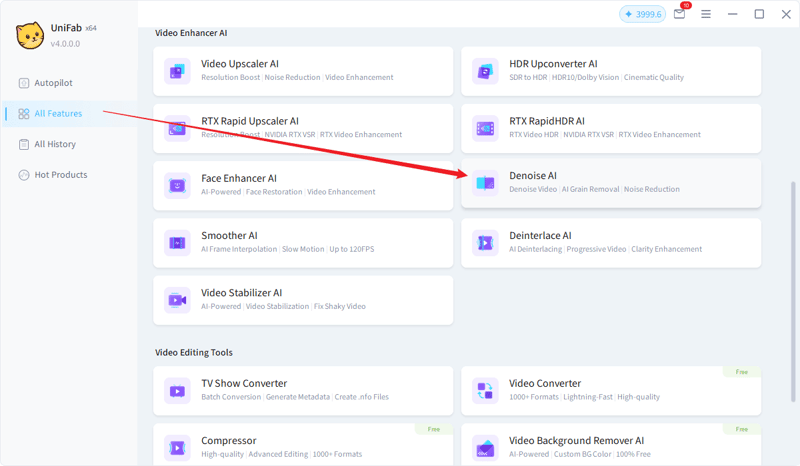The height and width of the screenshot is (466, 800).
Task: Click the Face Enhancer AI icon
Action: point(177,185)
